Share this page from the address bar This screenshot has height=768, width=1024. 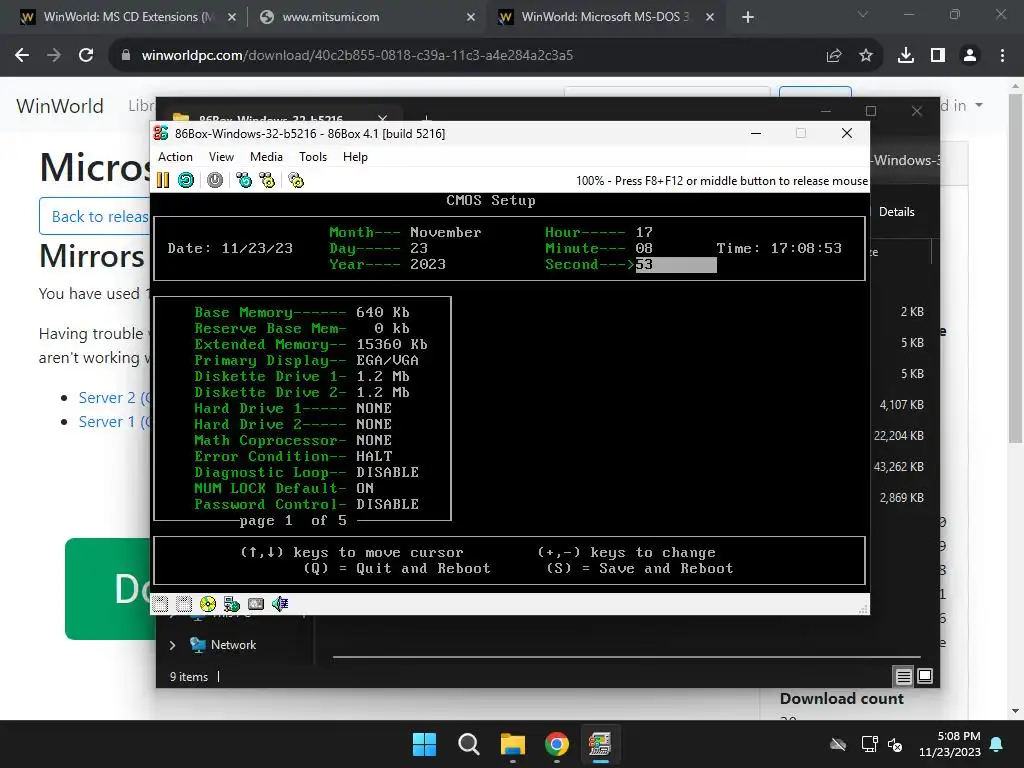(x=834, y=56)
